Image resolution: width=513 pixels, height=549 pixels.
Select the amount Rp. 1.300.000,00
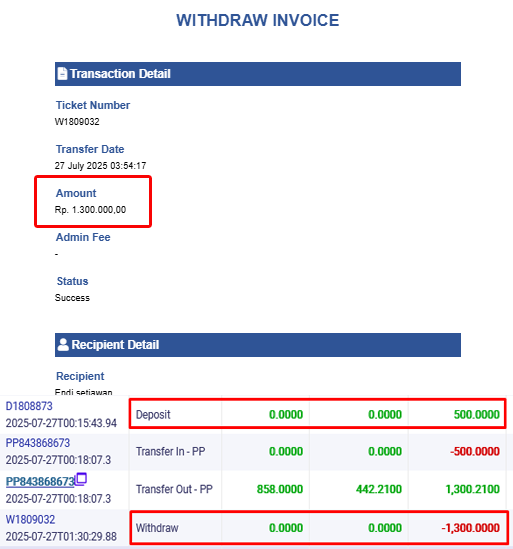click(90, 210)
